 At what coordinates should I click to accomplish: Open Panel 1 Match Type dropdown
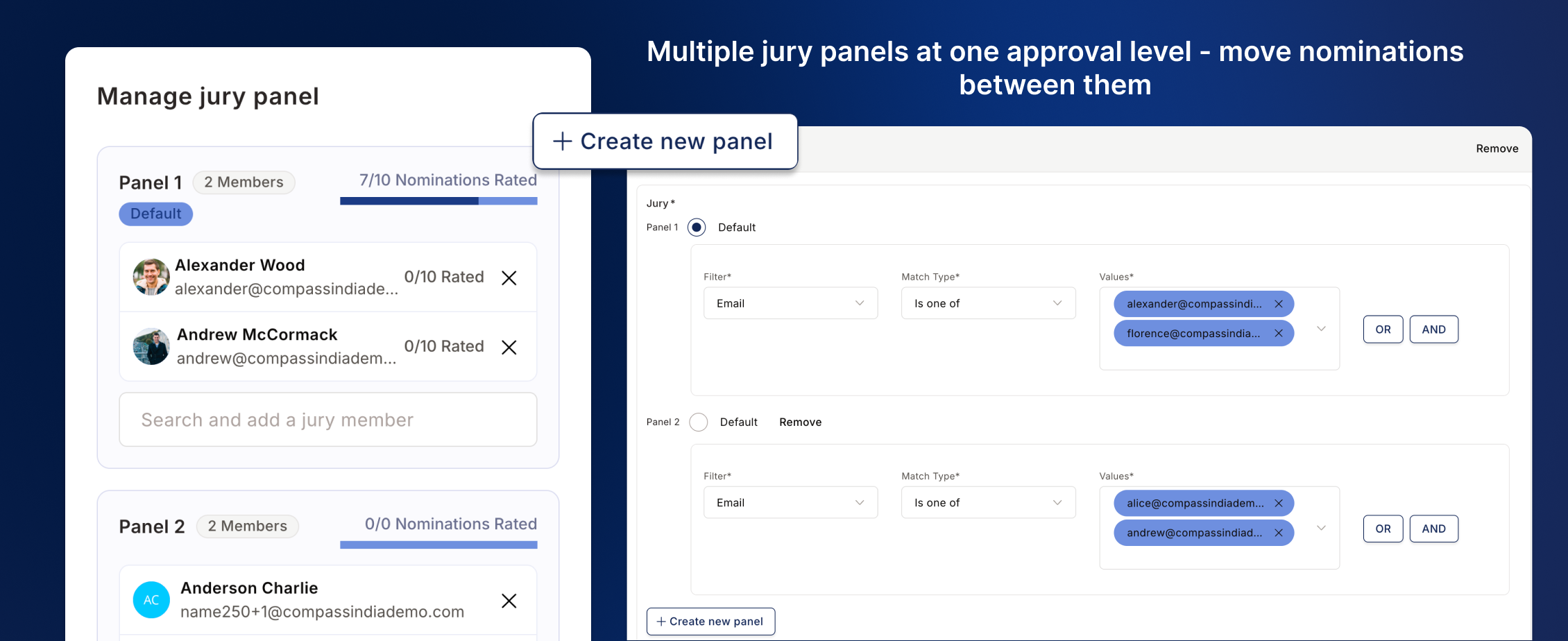point(988,303)
